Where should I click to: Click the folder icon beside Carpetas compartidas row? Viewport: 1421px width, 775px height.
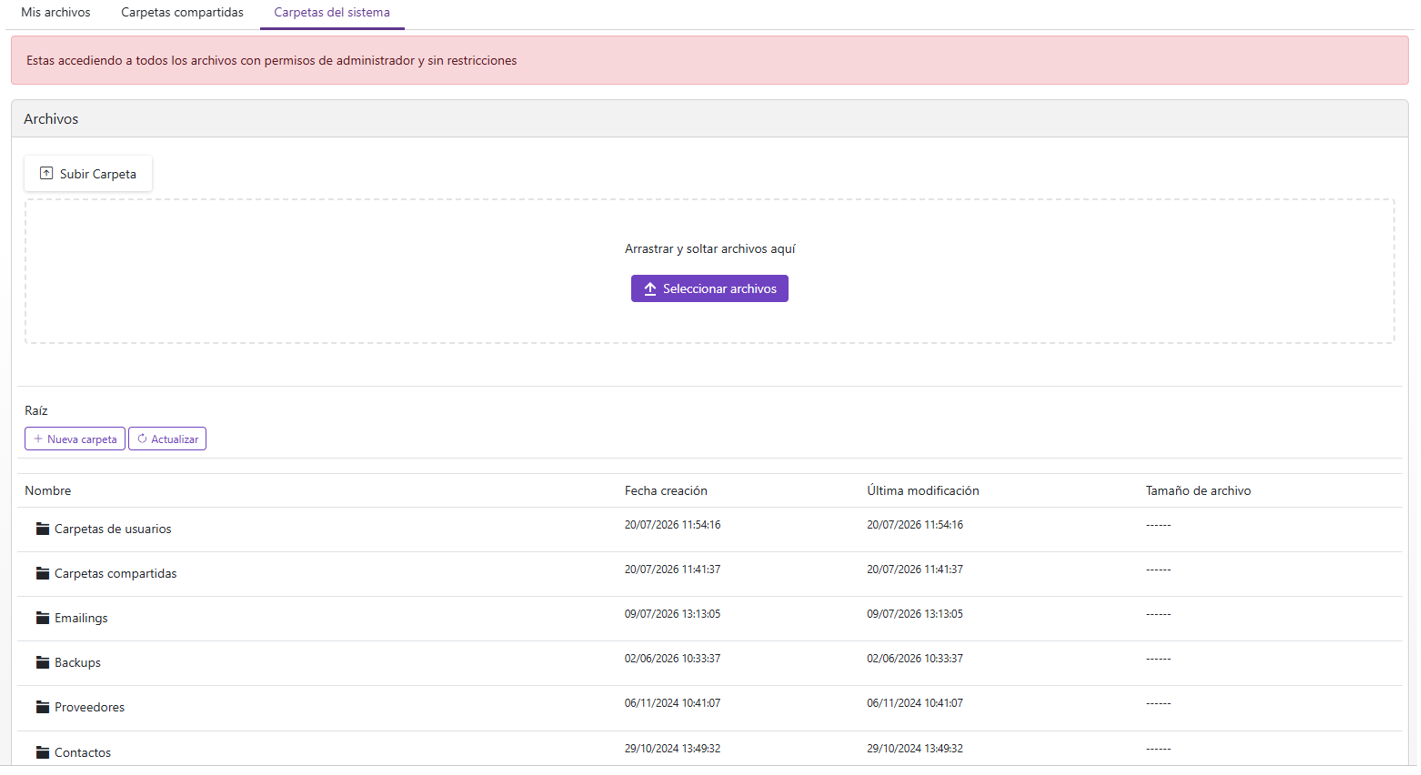42,573
